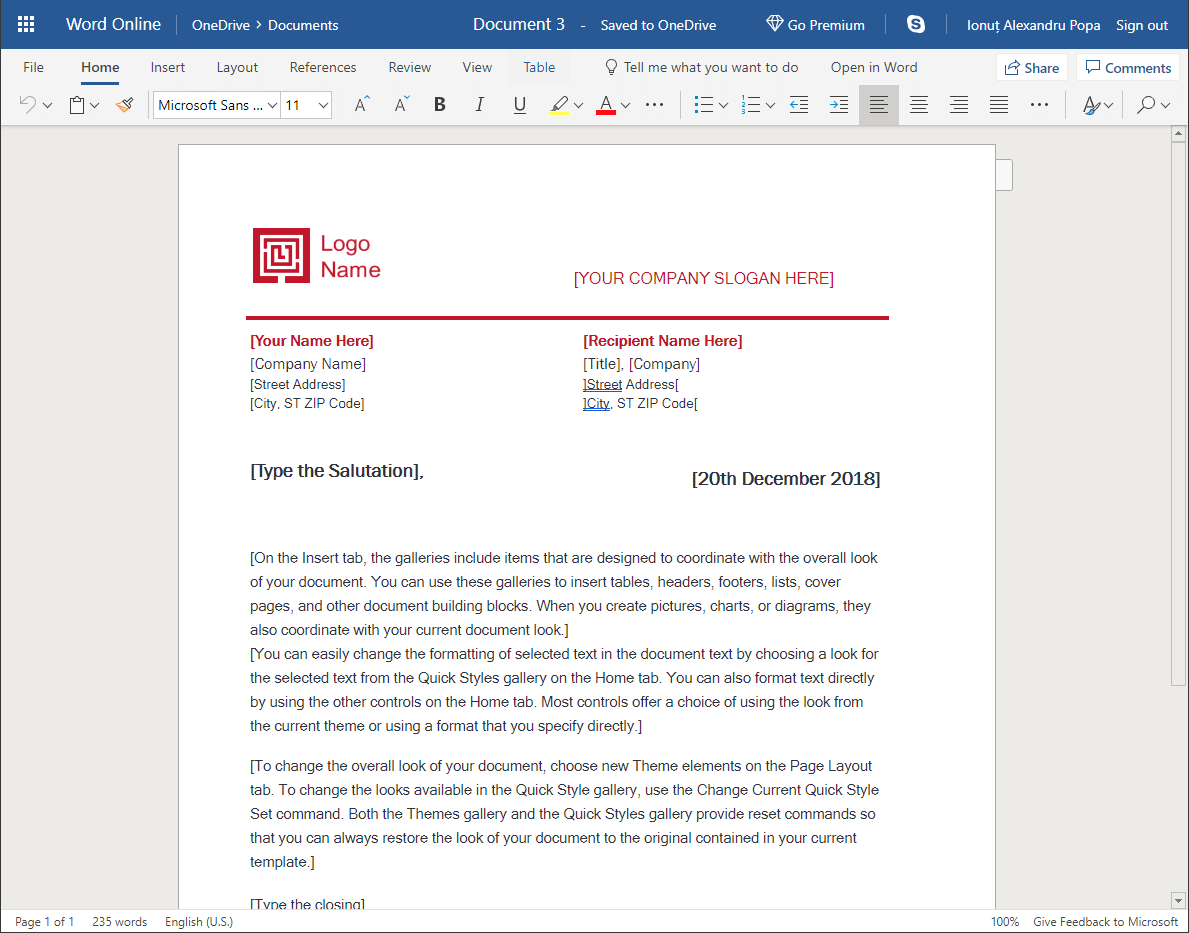
Task: Switch to the Insert tab
Action: click(x=168, y=67)
